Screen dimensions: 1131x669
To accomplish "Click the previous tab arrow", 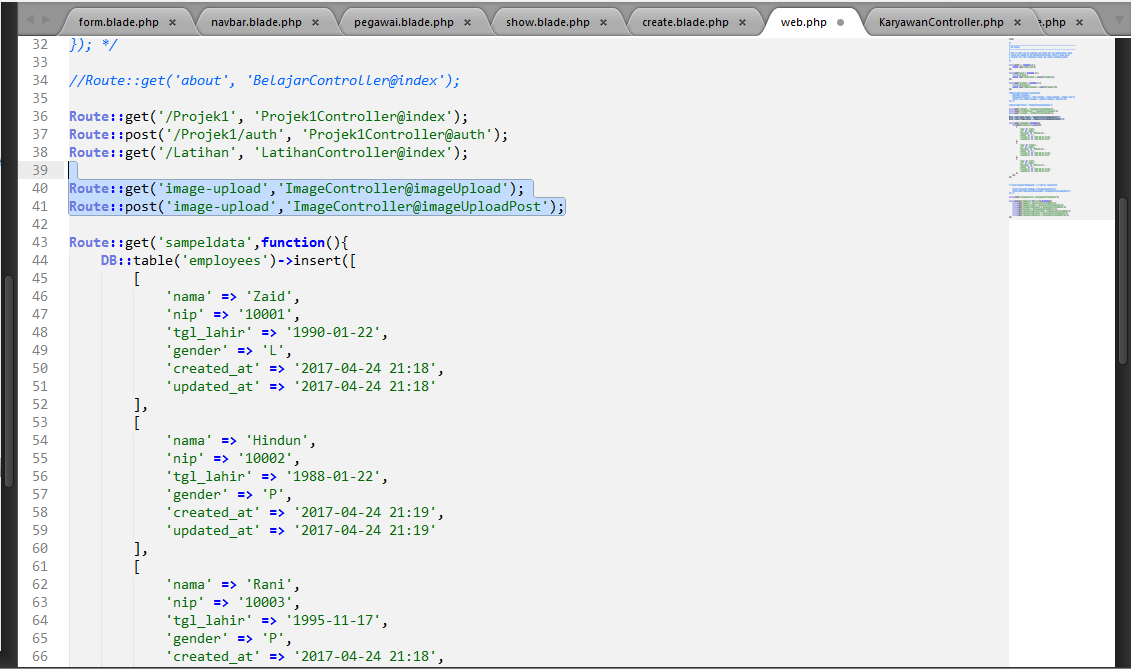I will [x=30, y=20].
